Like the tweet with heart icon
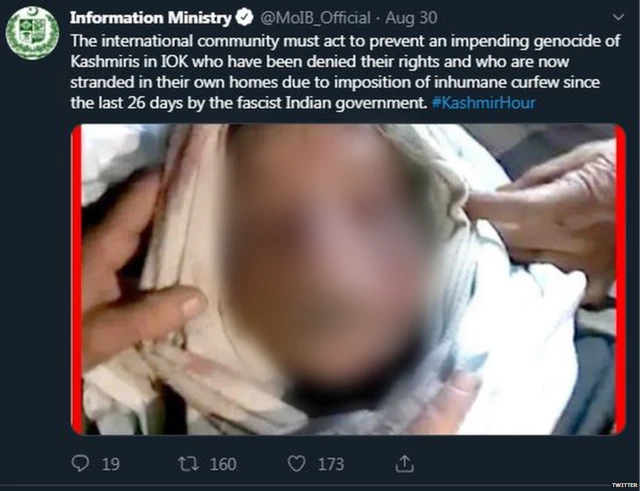 click(296, 464)
